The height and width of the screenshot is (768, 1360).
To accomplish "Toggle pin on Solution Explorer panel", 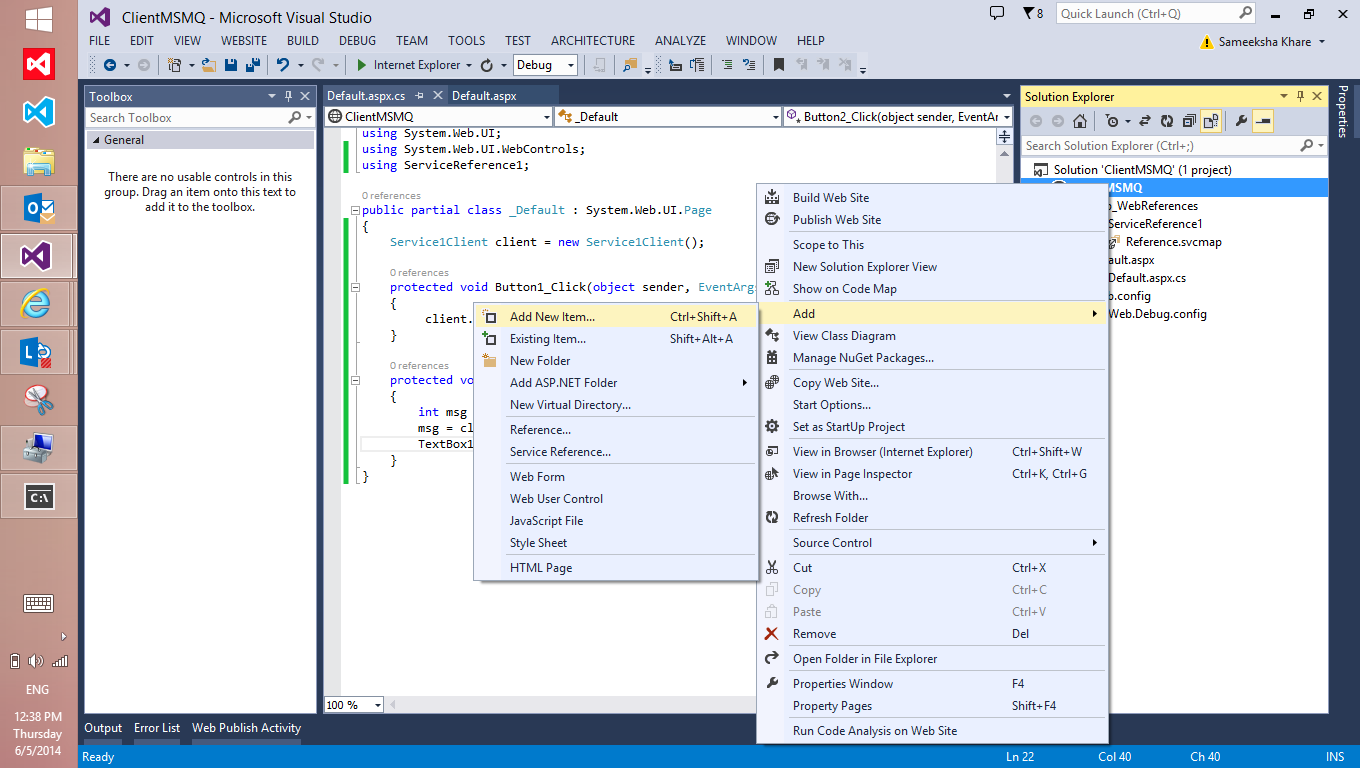I will tap(1298, 96).
